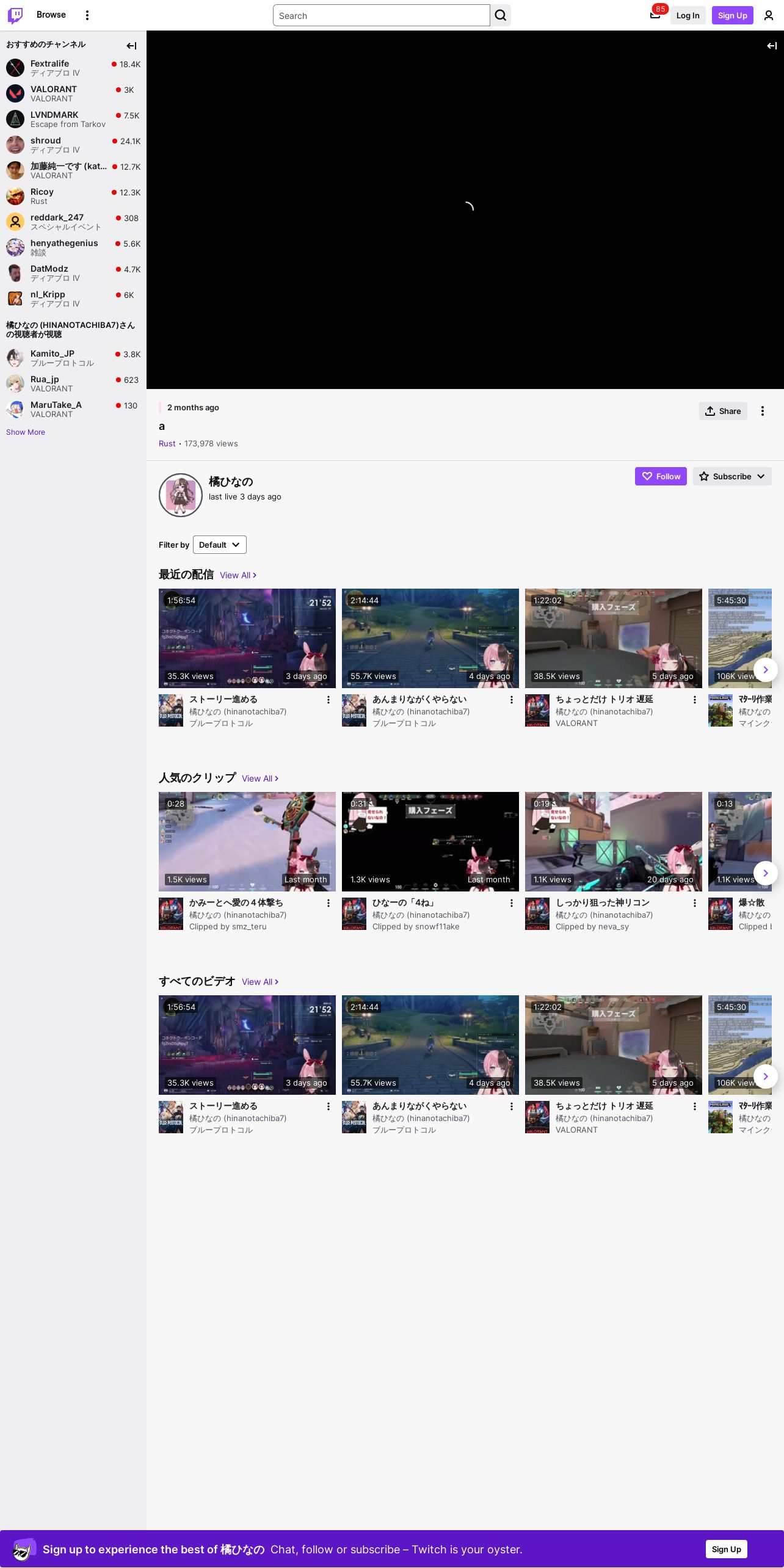784x1568 pixels.
Task: Open the Twitch home logo
Action: click(x=15, y=15)
